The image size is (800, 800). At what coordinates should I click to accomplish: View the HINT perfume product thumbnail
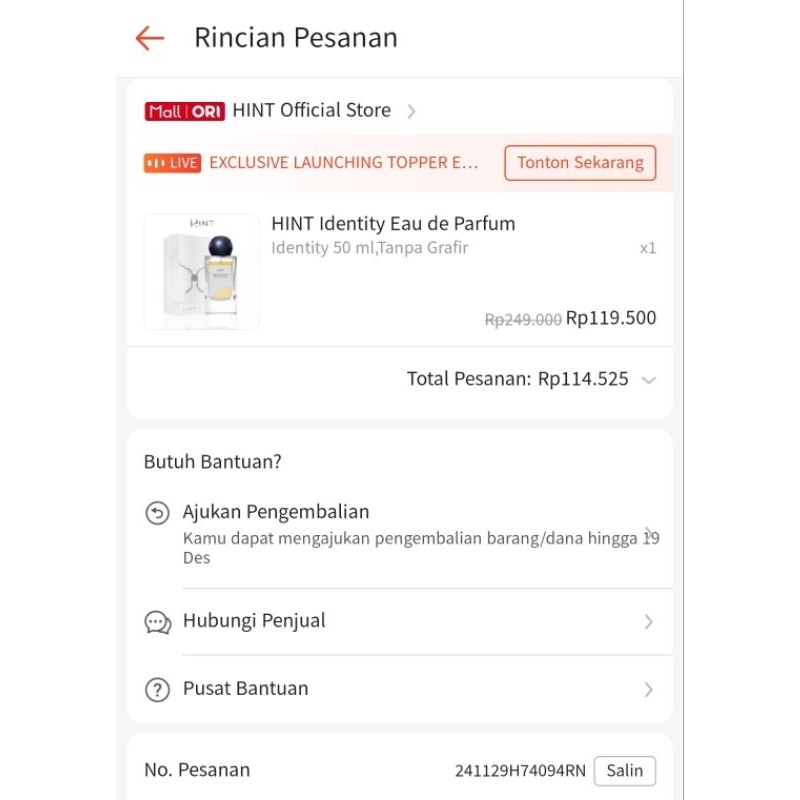pyautogui.click(x=202, y=271)
